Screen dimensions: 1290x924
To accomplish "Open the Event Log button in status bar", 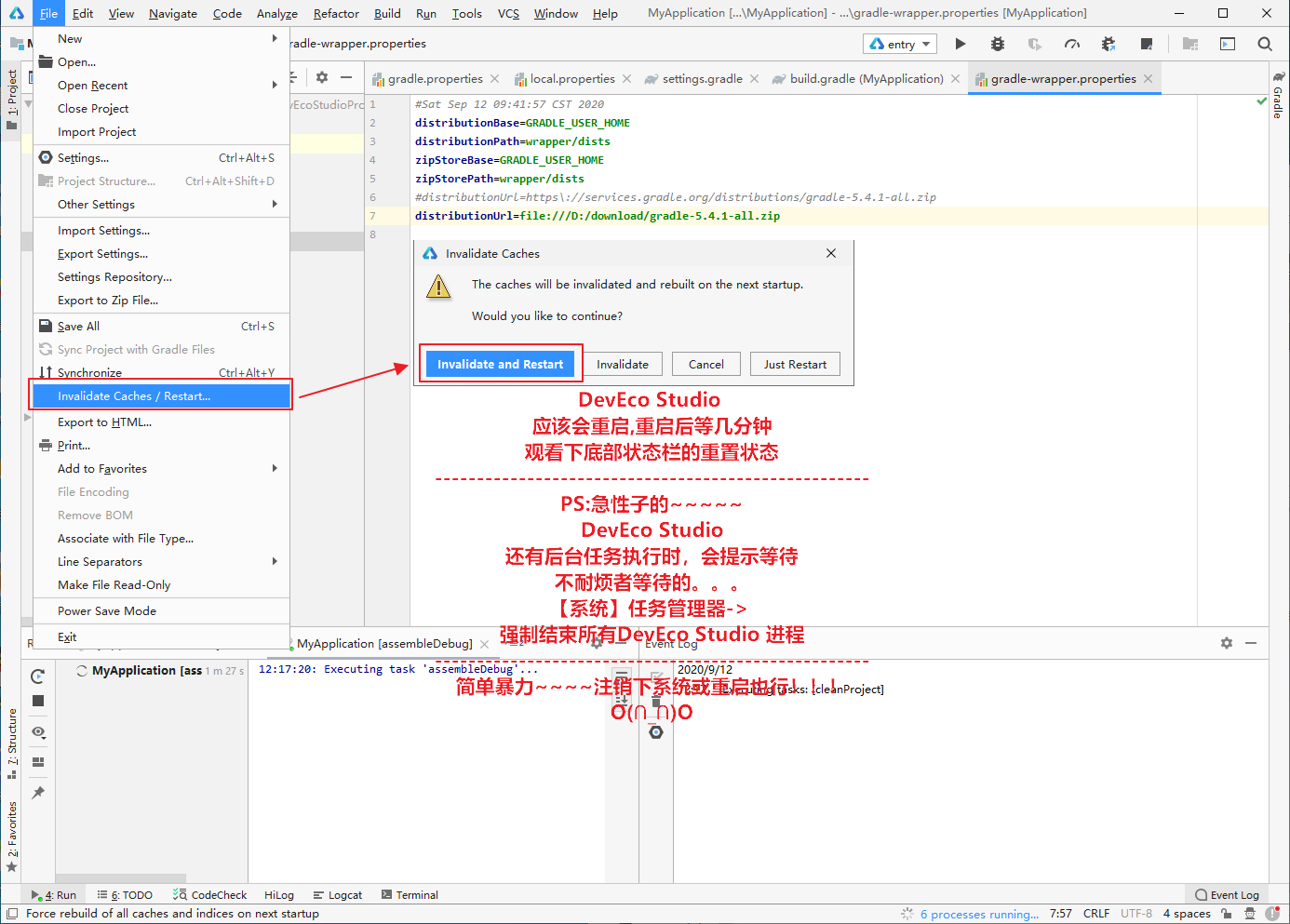I will coord(1228,895).
